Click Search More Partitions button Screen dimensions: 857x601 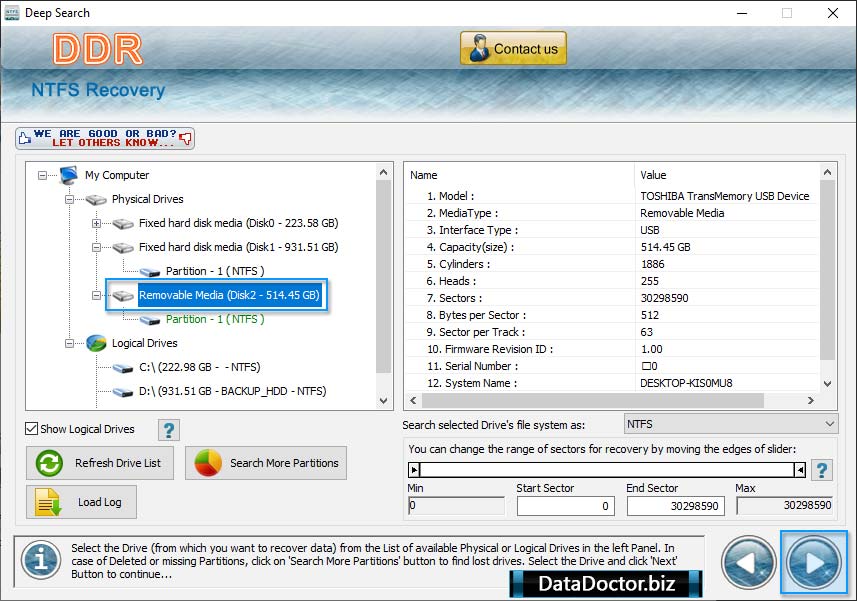(x=266, y=463)
